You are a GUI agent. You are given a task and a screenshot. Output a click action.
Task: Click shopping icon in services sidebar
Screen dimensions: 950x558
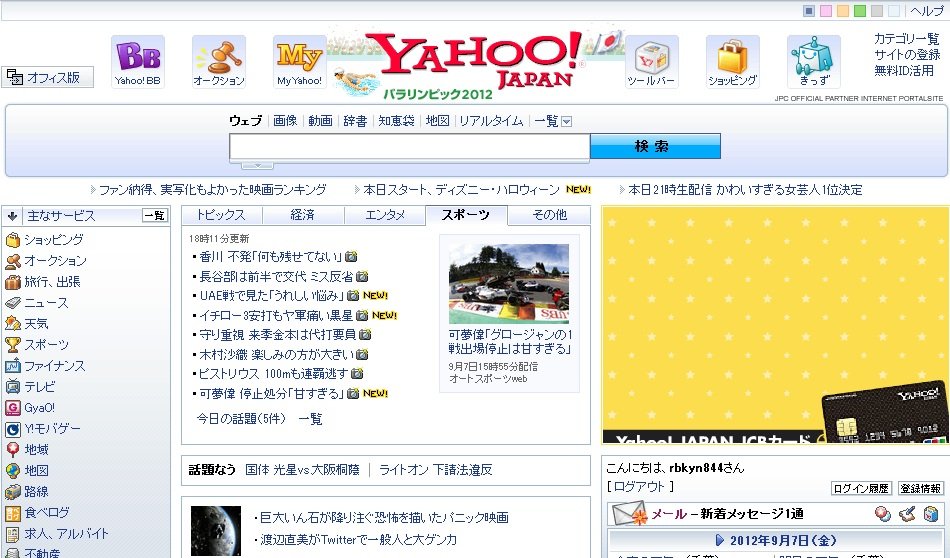click(x=13, y=240)
